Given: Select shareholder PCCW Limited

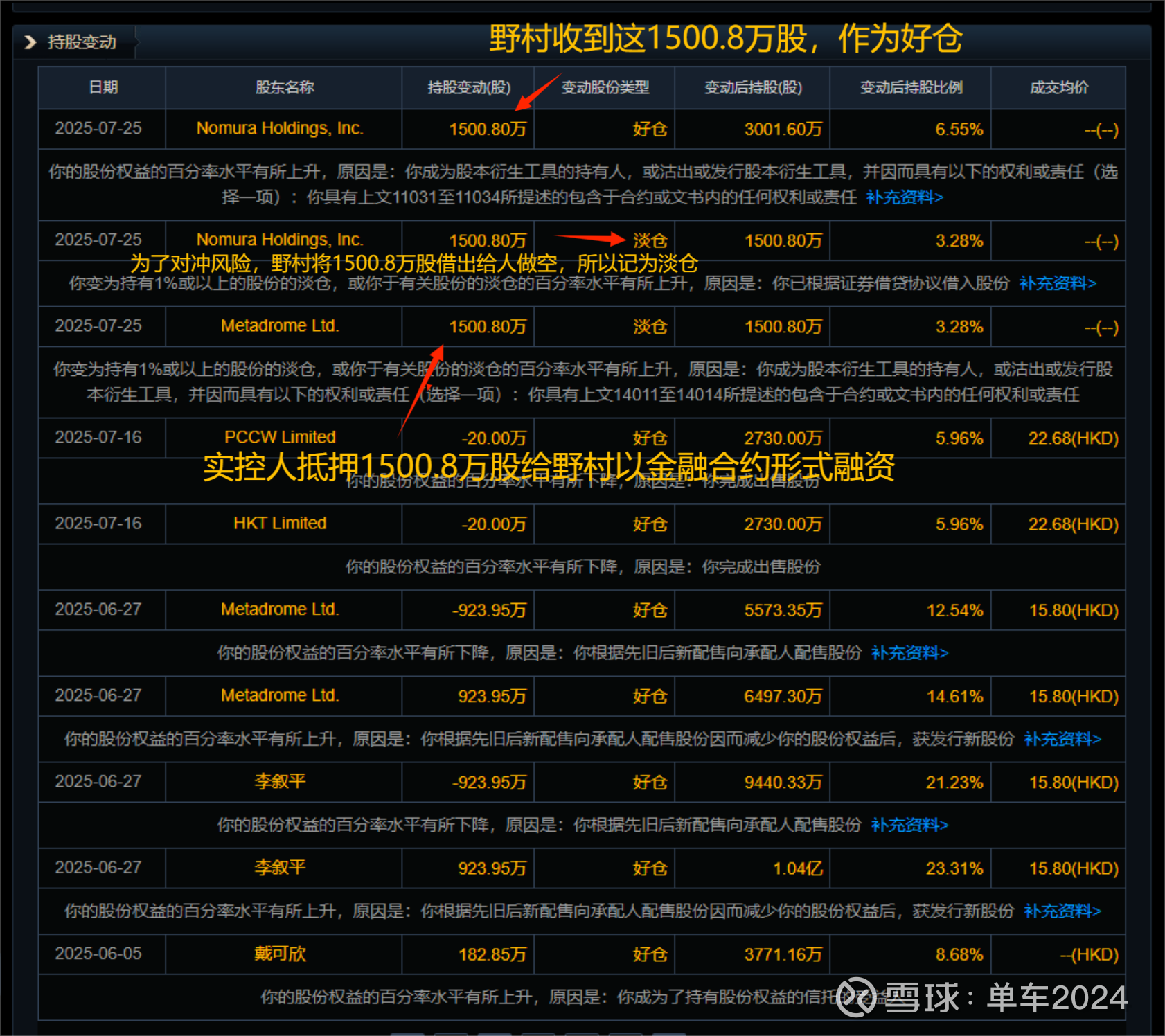Looking at the screenshot, I should point(280,437).
